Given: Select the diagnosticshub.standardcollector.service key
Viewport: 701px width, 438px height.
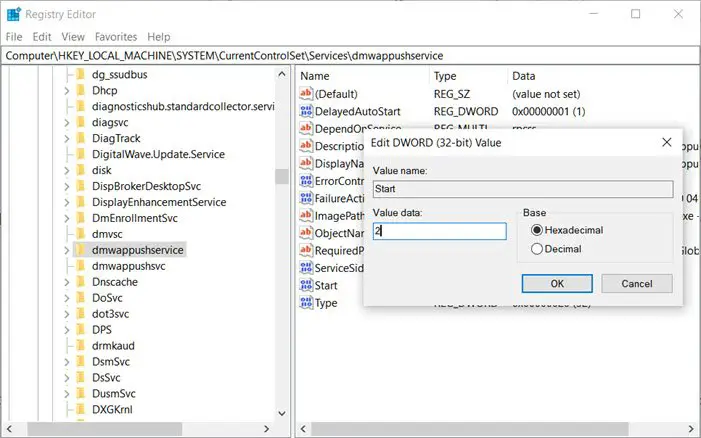Looking at the screenshot, I should pyautogui.click(x=183, y=106).
